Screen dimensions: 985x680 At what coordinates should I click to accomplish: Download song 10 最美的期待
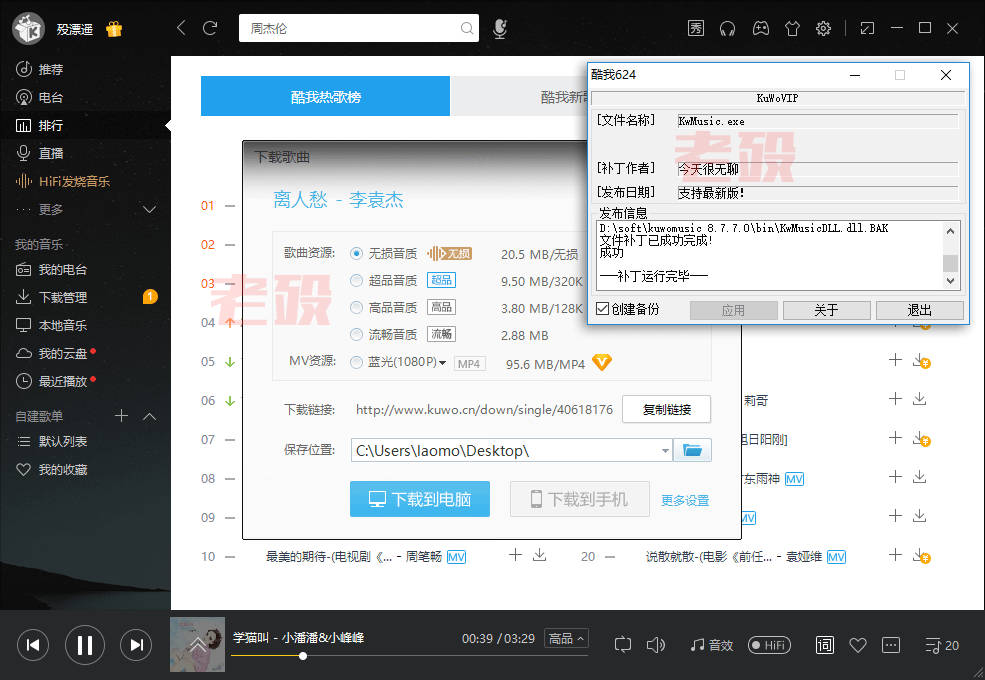[x=540, y=555]
